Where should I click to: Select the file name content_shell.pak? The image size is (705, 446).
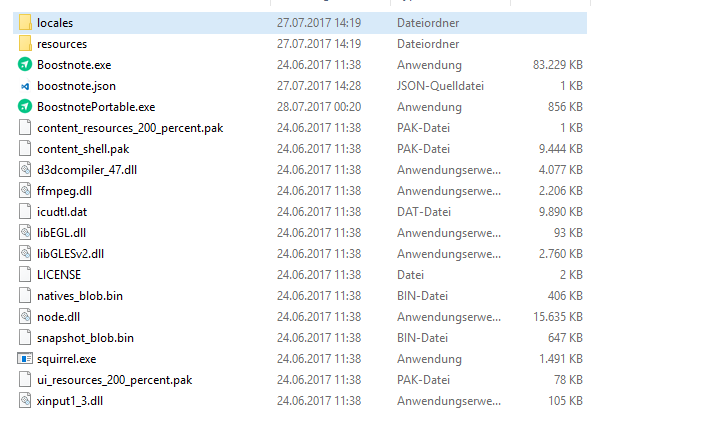pos(83,149)
